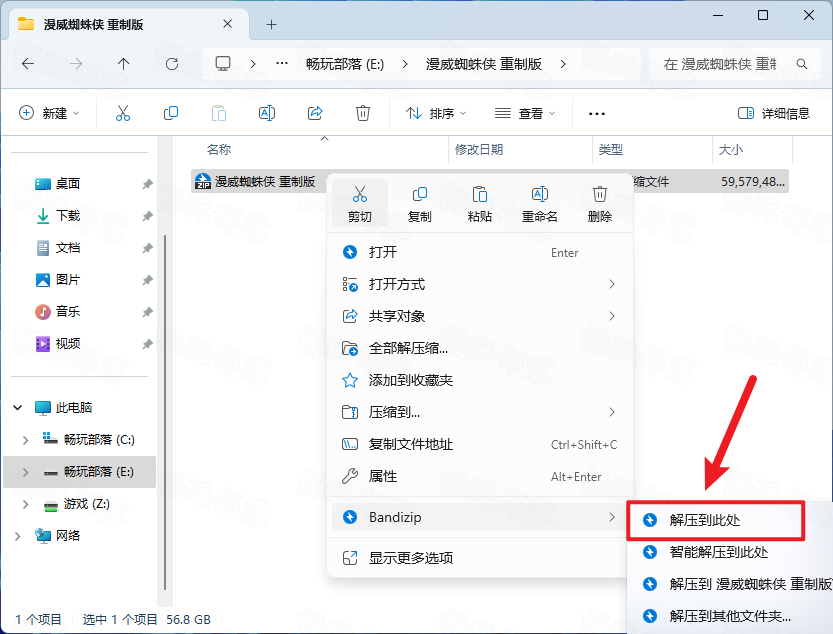Unpin 桌面 from quick access
The image size is (833, 634).
coord(147,184)
